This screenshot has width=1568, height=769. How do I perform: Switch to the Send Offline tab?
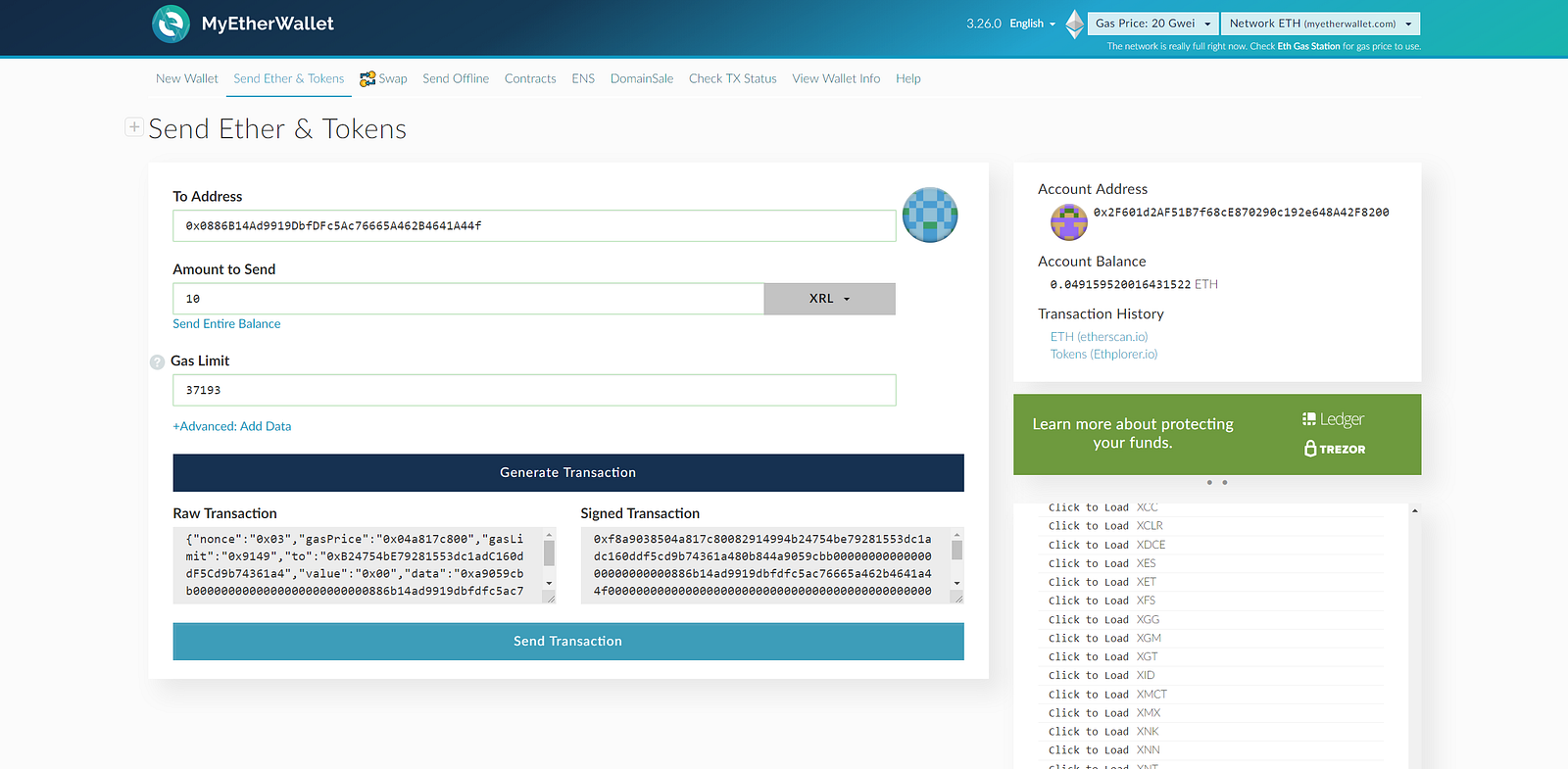click(x=456, y=78)
